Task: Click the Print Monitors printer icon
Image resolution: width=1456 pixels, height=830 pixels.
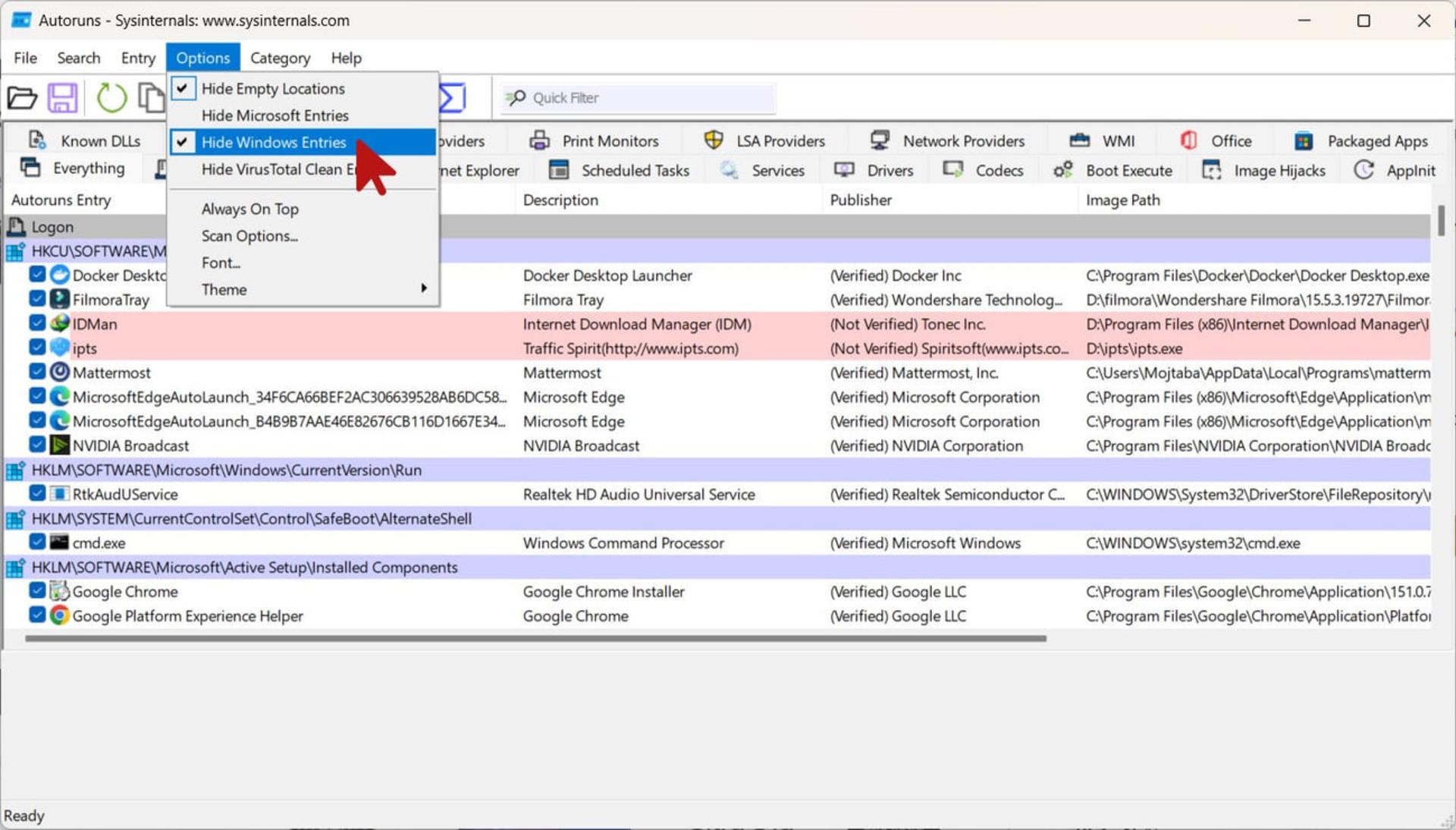Action: (539, 140)
